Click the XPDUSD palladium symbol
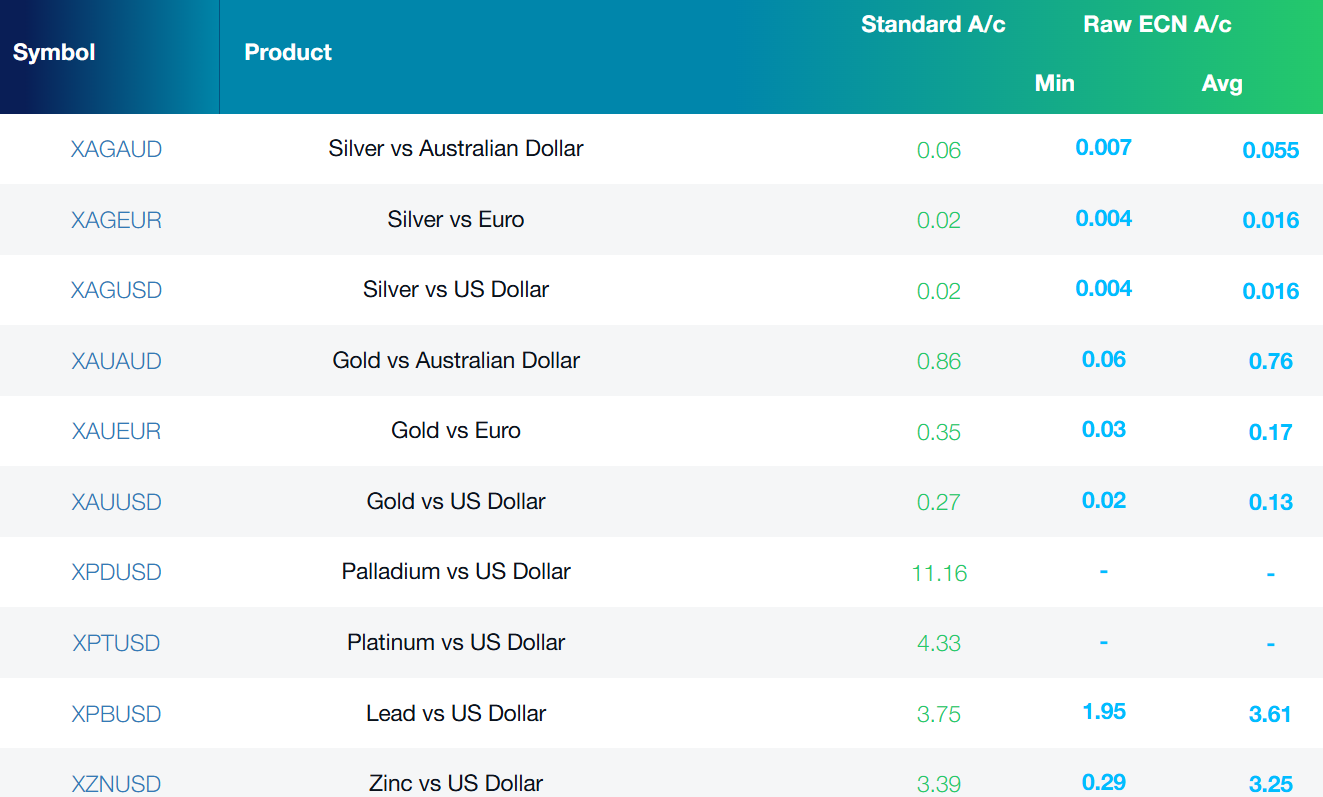 pyautogui.click(x=116, y=572)
